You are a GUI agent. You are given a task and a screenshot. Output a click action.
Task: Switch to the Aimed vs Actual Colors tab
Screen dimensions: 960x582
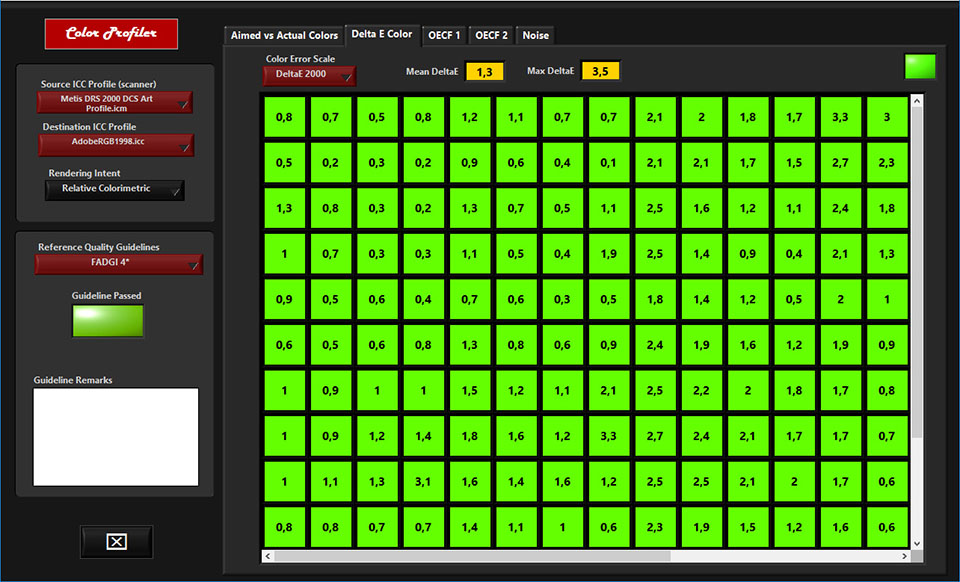284,35
